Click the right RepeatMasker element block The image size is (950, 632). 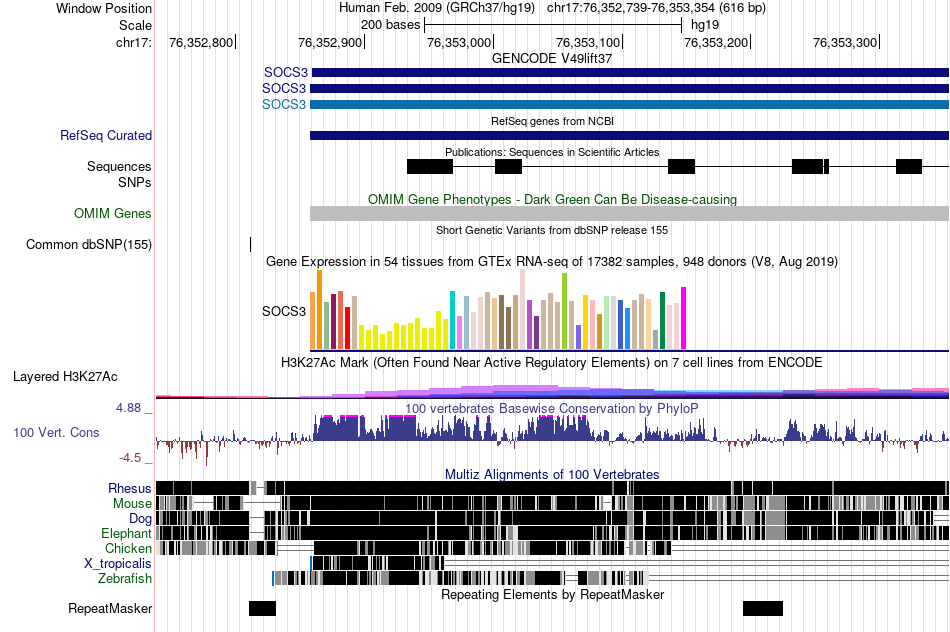pos(763,608)
